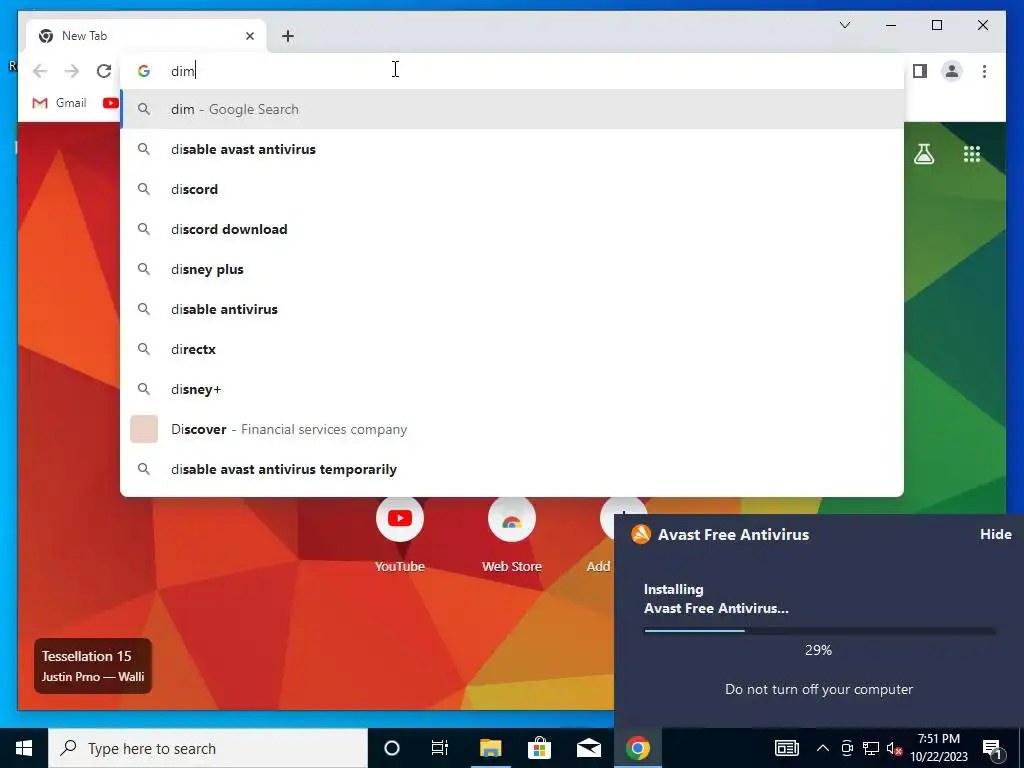This screenshot has height=768, width=1024.
Task: Select 'disable antivirus' suggestion
Action: pos(512,309)
